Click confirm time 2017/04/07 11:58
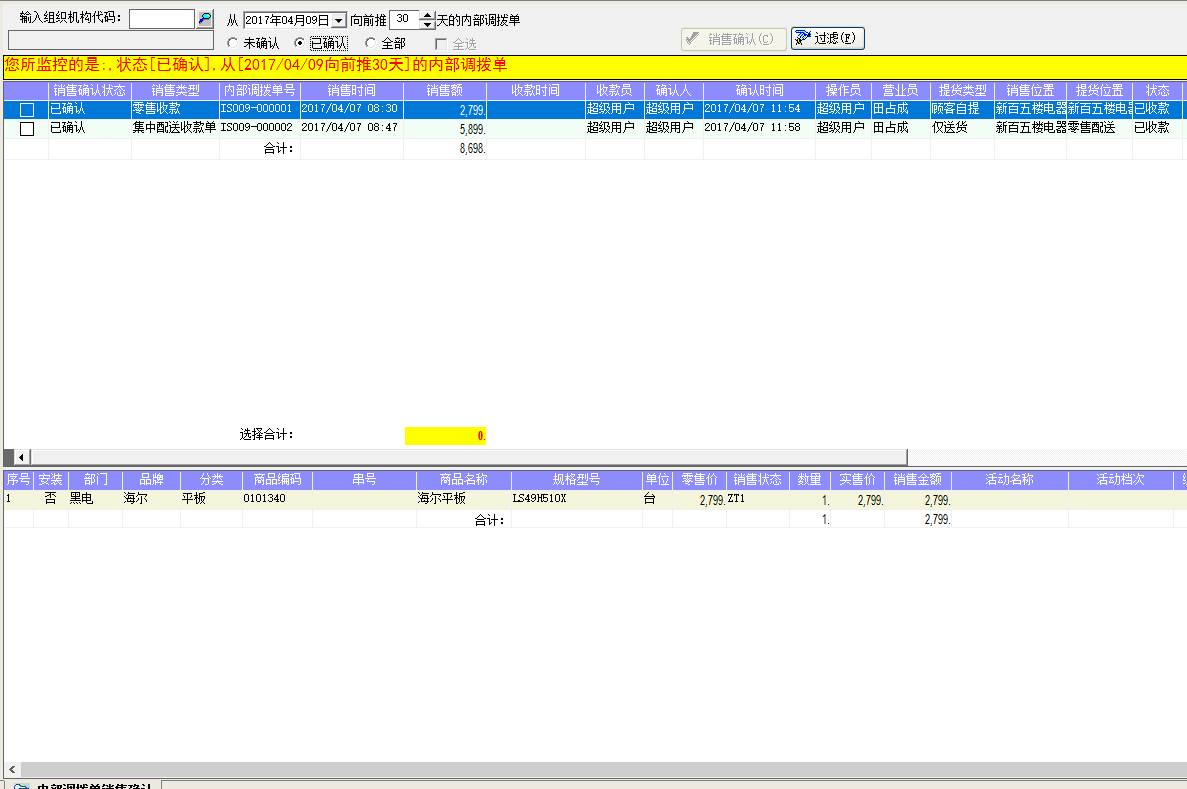 coord(759,128)
